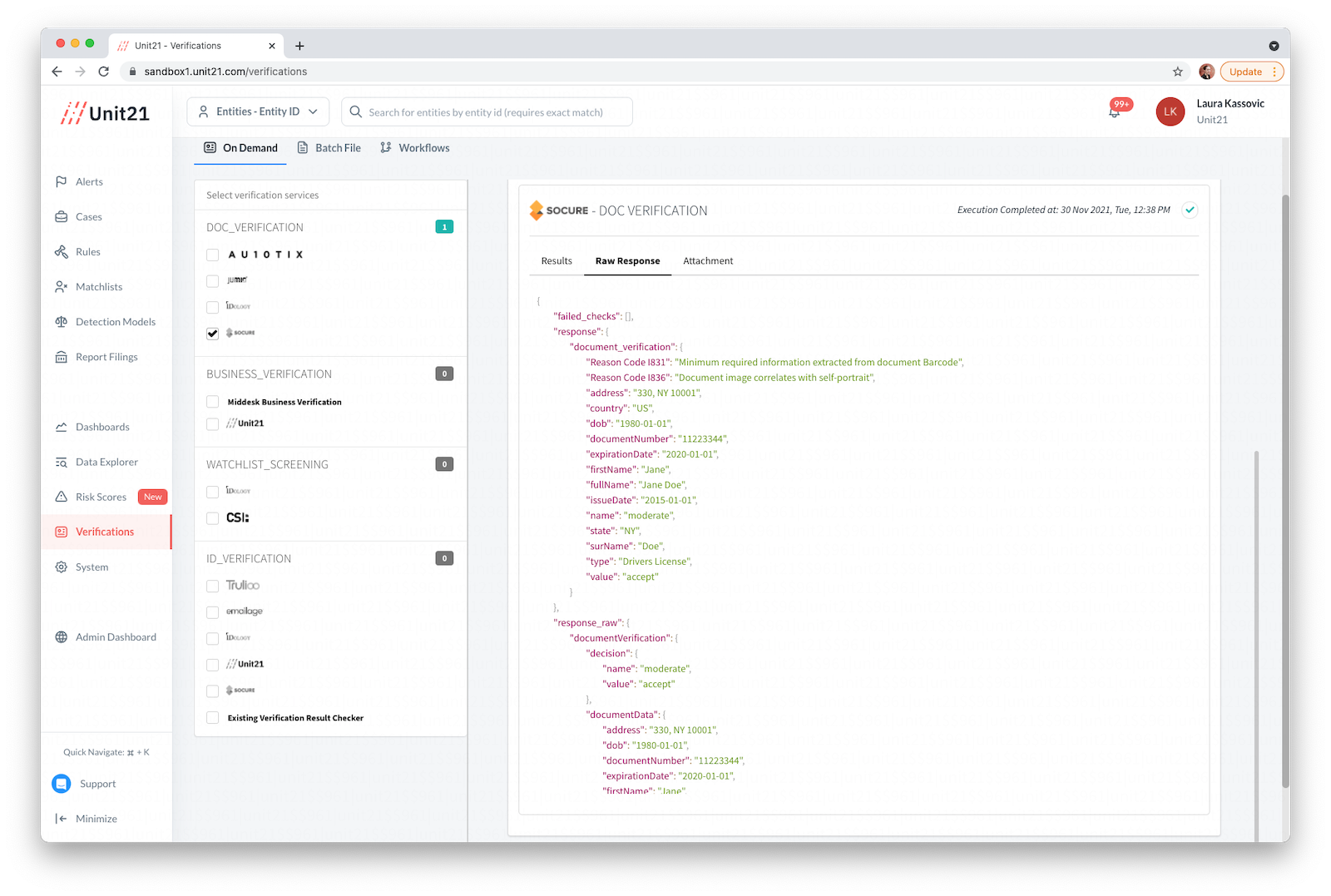This screenshot has height=896, width=1331.
Task: Click the BUSINESS_VERIFICATION count badge
Action: coord(445,374)
